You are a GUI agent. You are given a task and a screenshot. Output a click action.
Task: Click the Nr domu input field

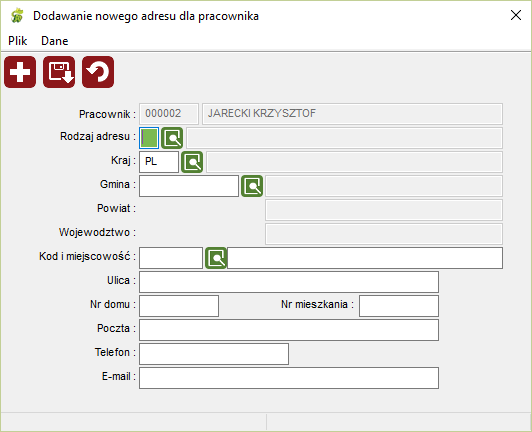click(179, 306)
